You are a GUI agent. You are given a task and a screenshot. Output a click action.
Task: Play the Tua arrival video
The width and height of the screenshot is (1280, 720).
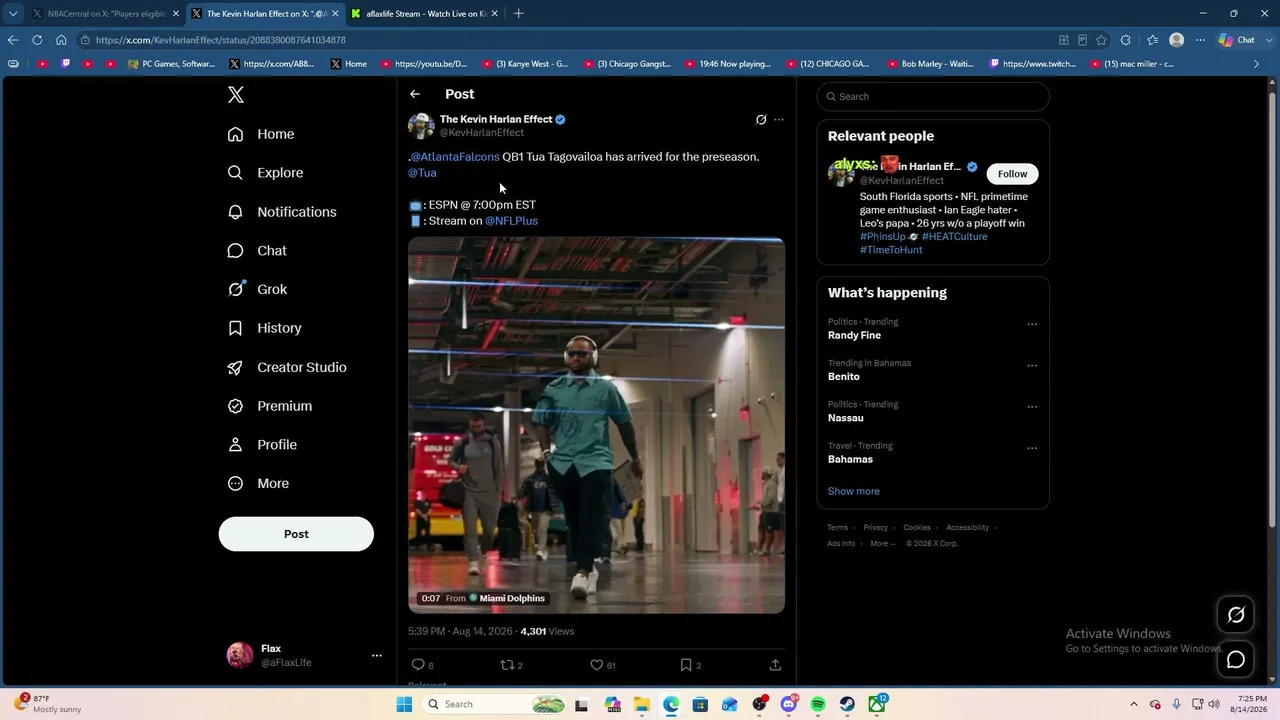pos(596,425)
